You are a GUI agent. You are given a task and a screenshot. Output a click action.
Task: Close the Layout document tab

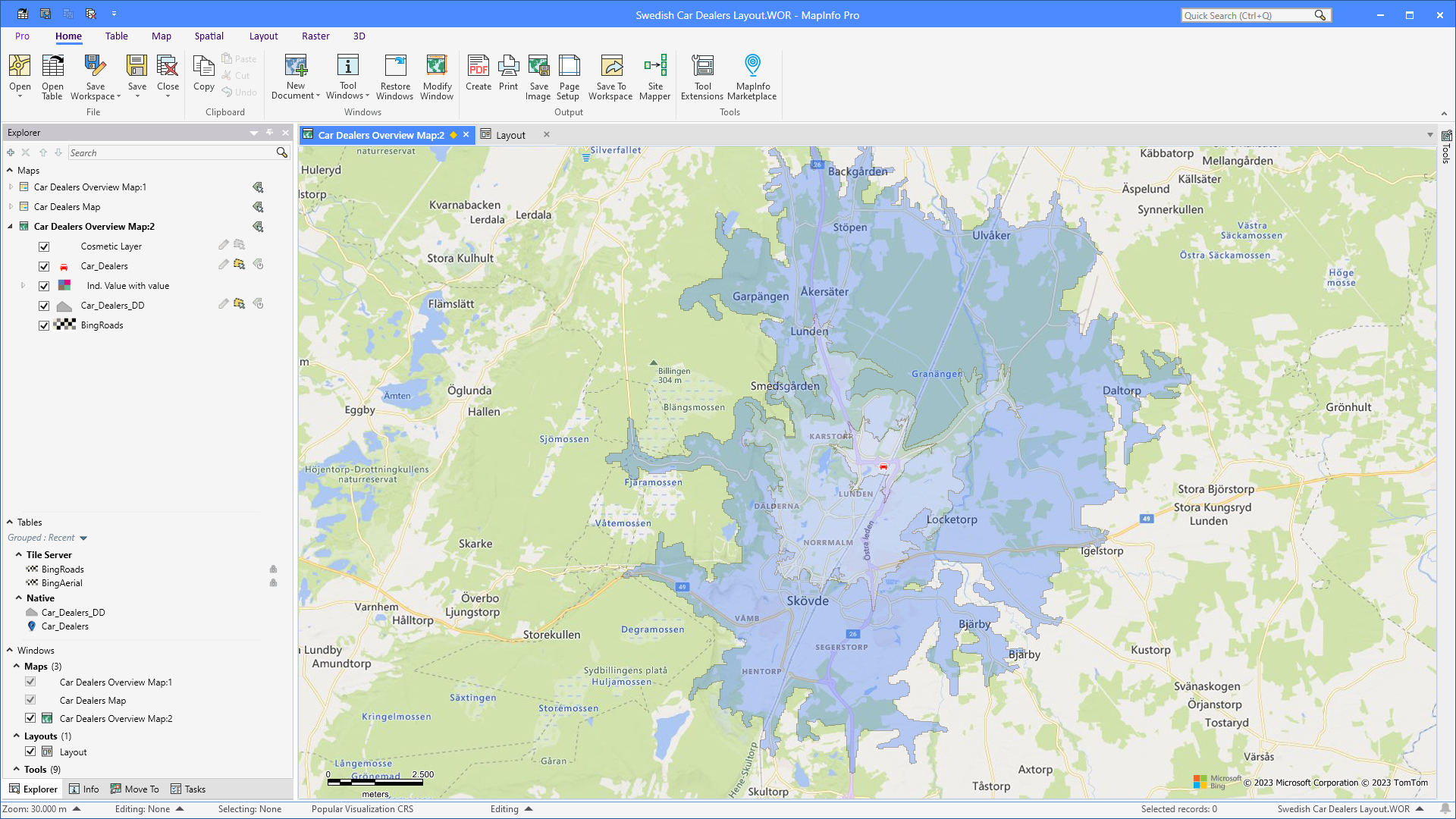(546, 134)
